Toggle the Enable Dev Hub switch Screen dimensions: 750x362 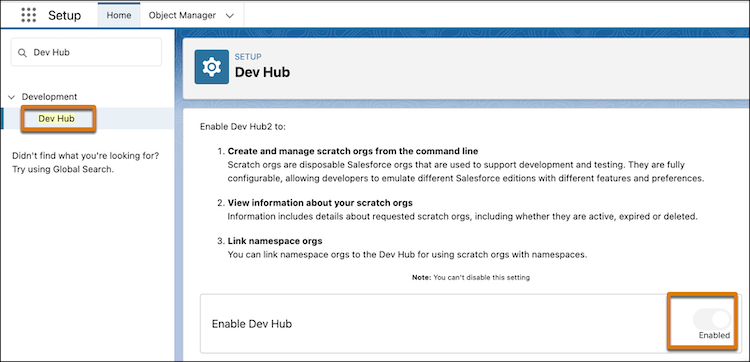(712, 318)
